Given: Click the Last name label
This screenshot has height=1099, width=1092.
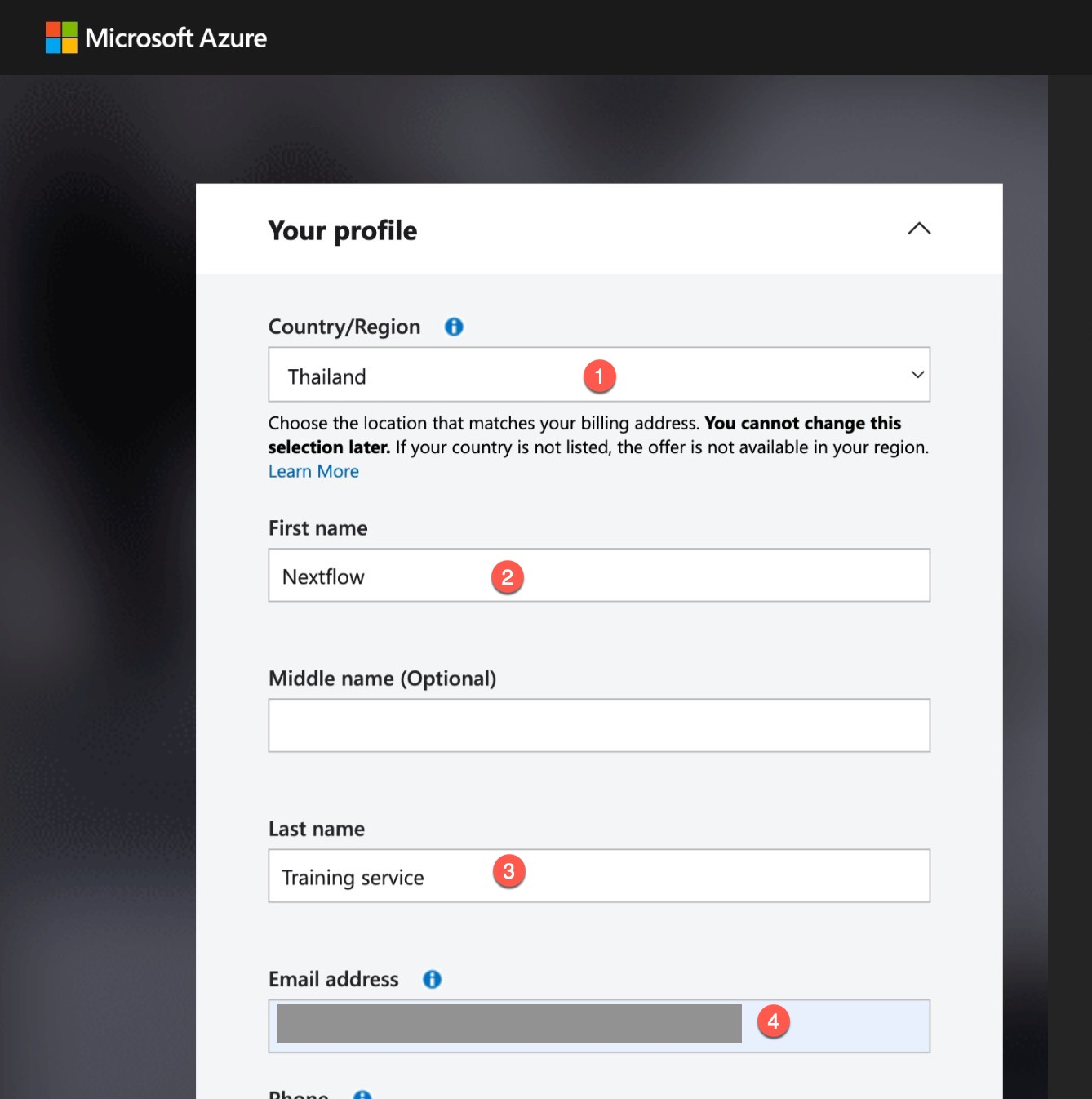Looking at the screenshot, I should tap(317, 829).
